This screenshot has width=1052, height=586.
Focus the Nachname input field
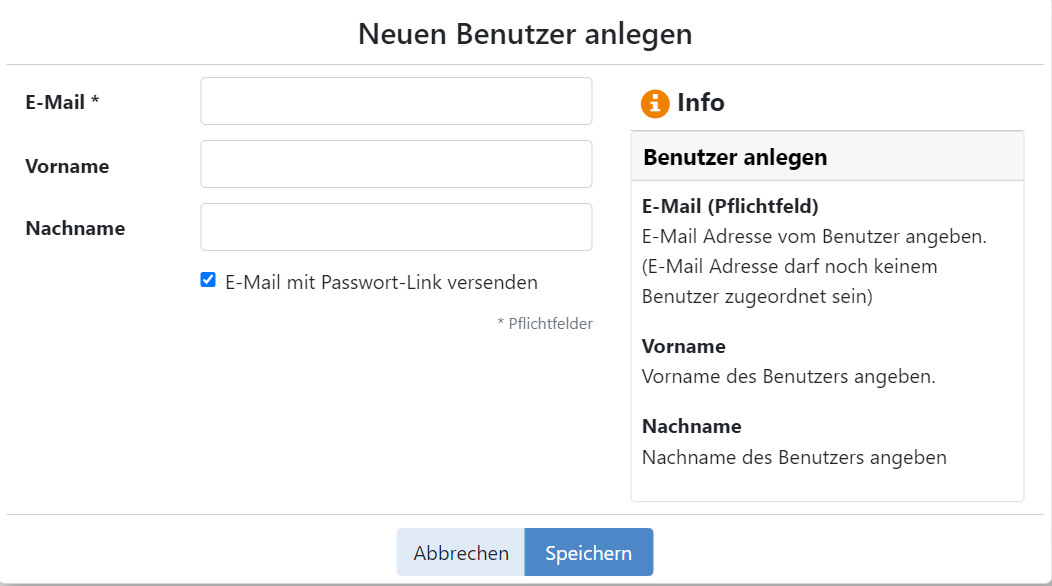tap(397, 228)
